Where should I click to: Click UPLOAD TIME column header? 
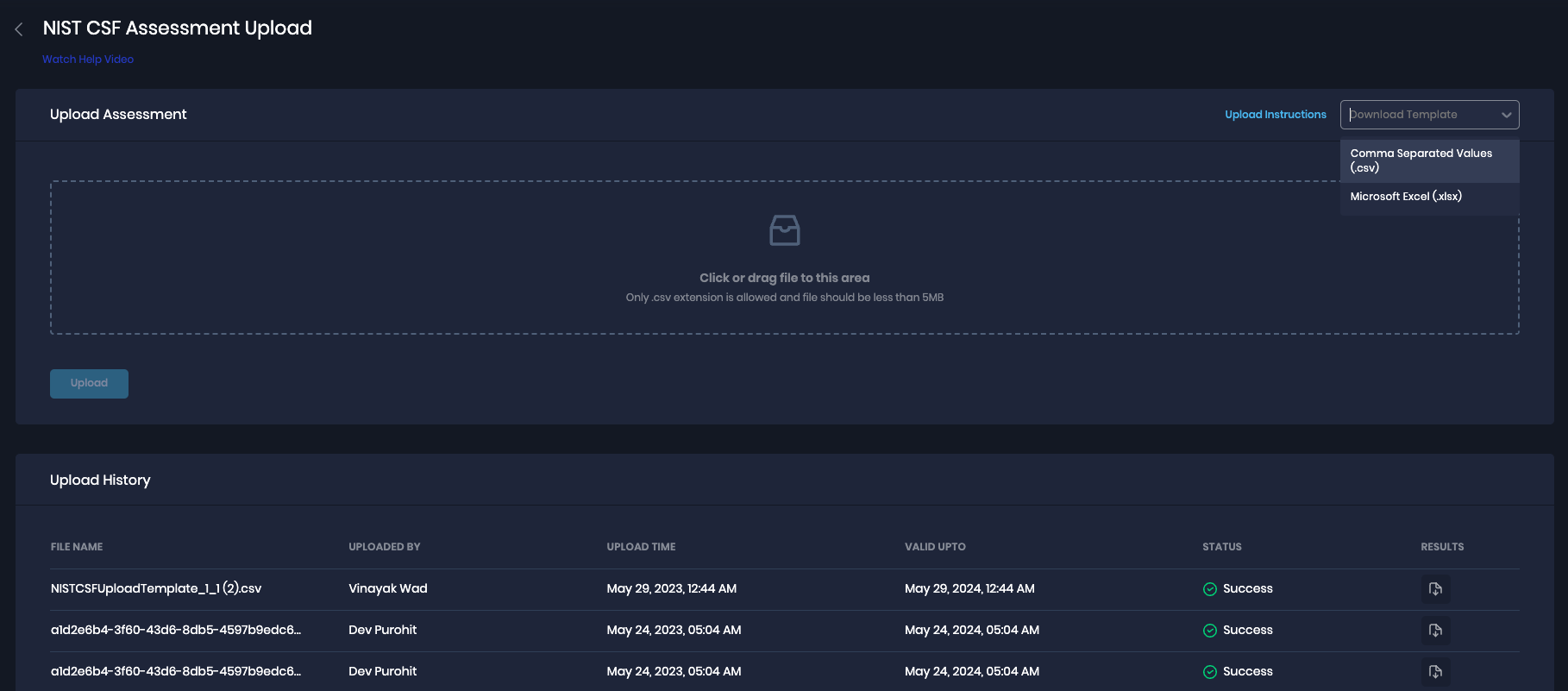(x=641, y=547)
